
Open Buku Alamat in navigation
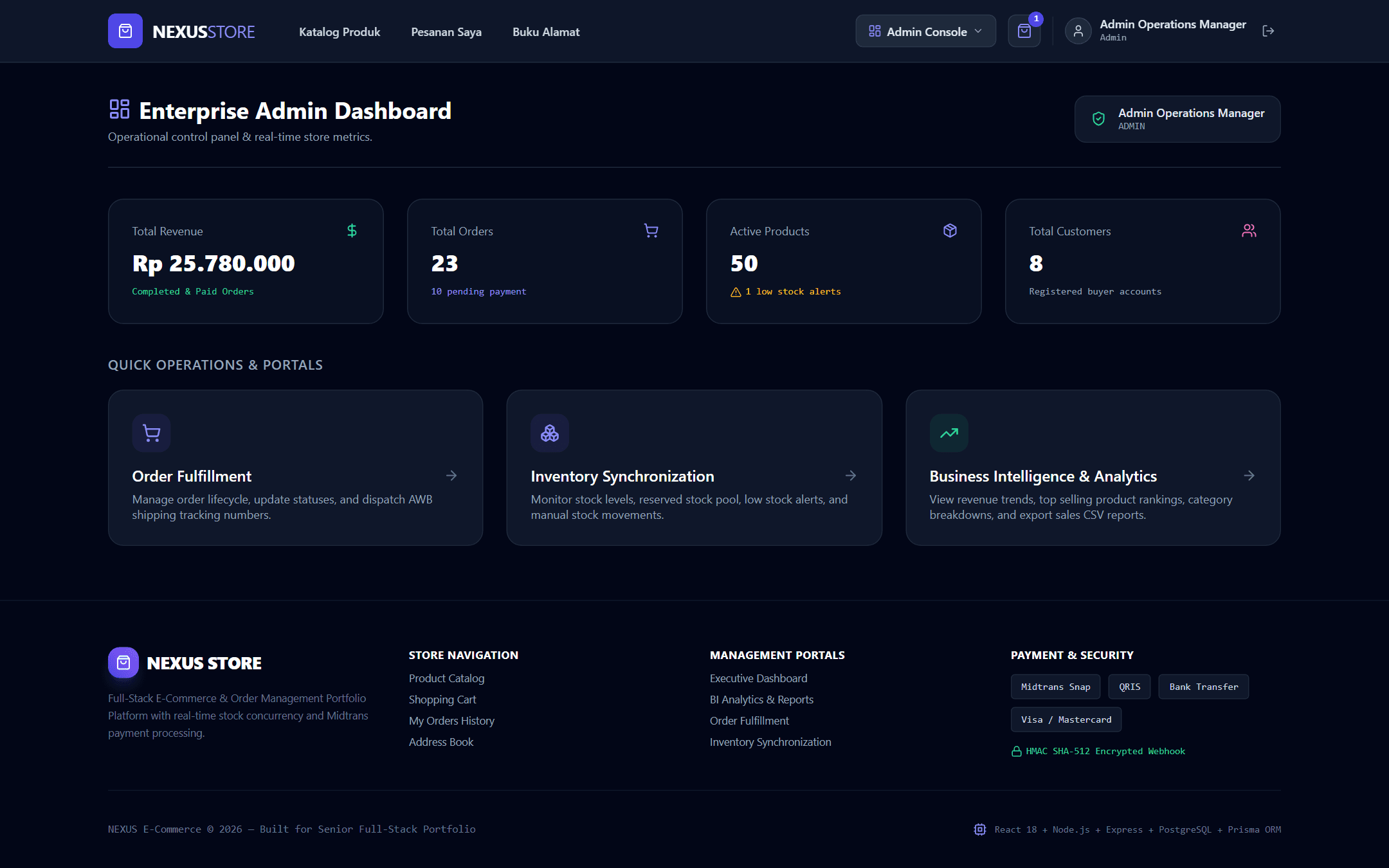coord(546,32)
